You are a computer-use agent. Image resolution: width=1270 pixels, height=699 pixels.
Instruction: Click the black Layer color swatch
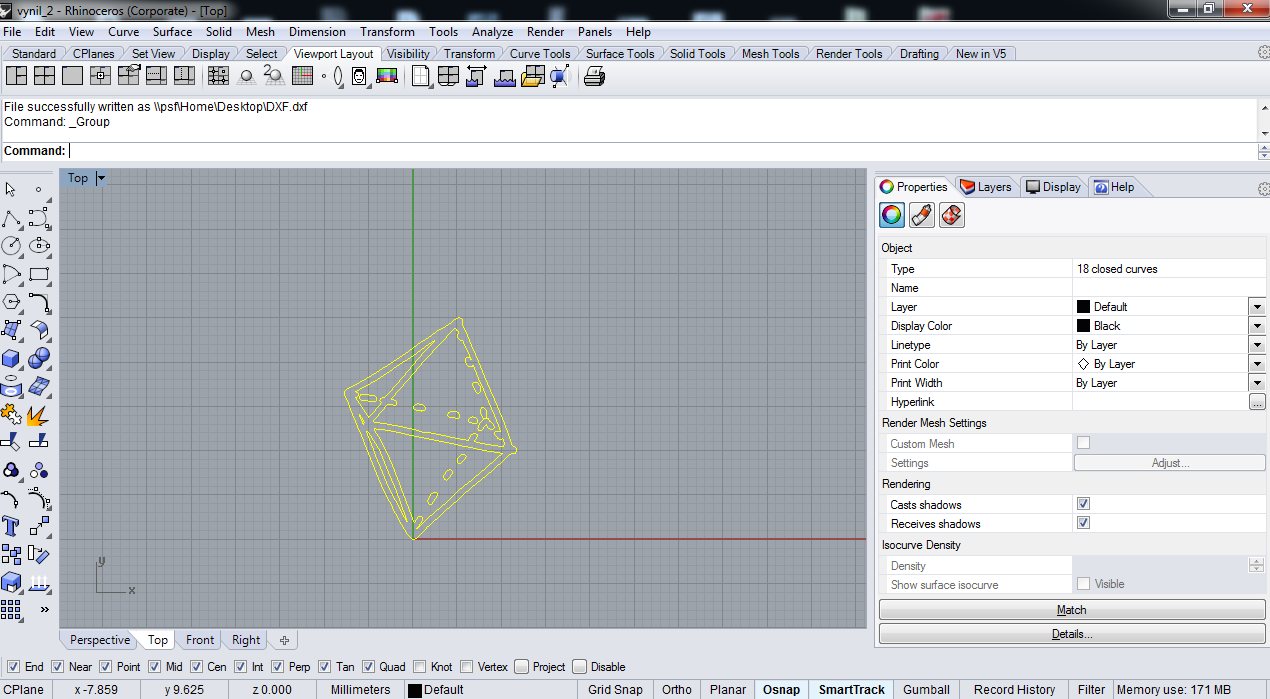click(1083, 307)
